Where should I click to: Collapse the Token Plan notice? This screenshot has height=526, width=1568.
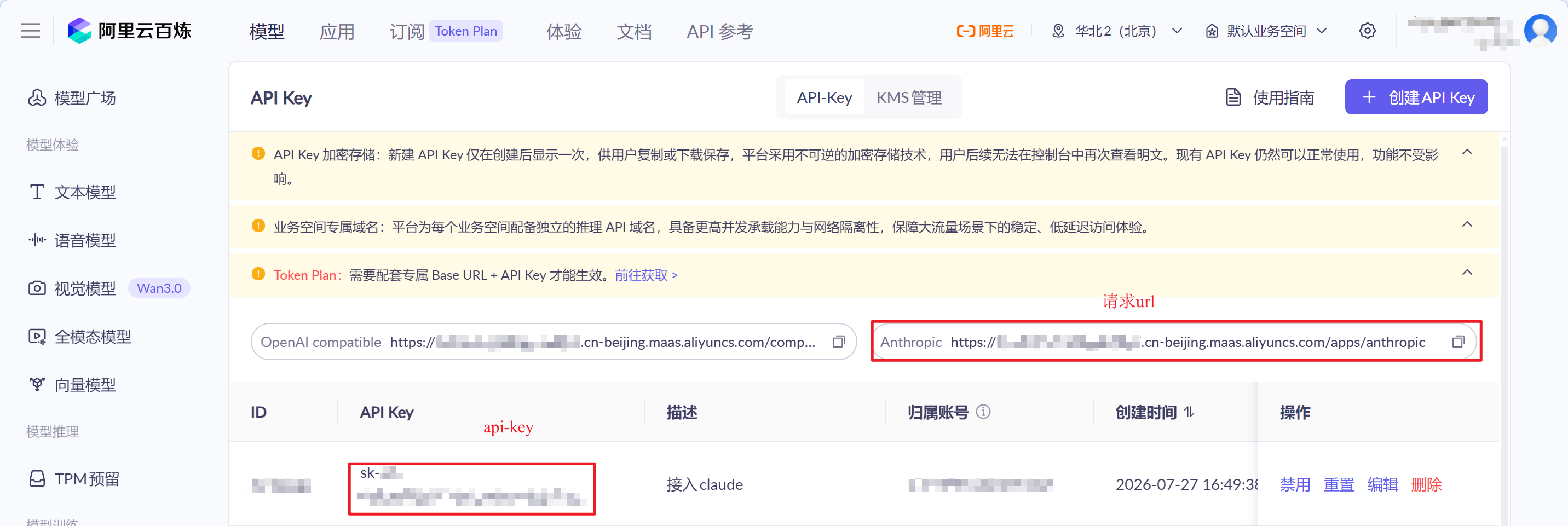click(1467, 272)
